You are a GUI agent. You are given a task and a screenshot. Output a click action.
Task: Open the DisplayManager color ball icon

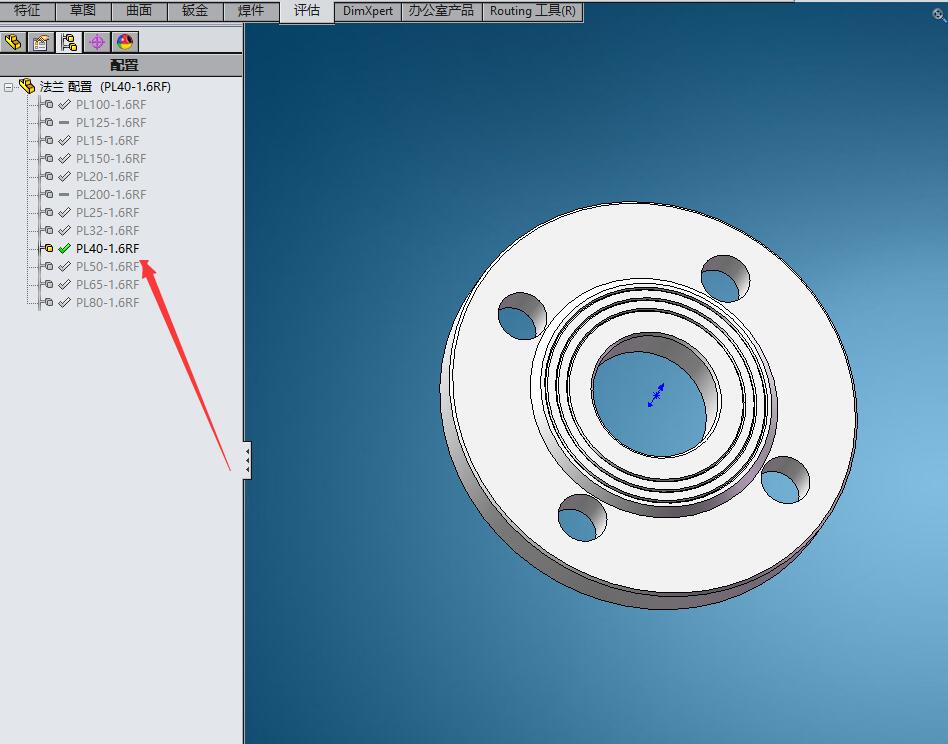click(x=125, y=42)
